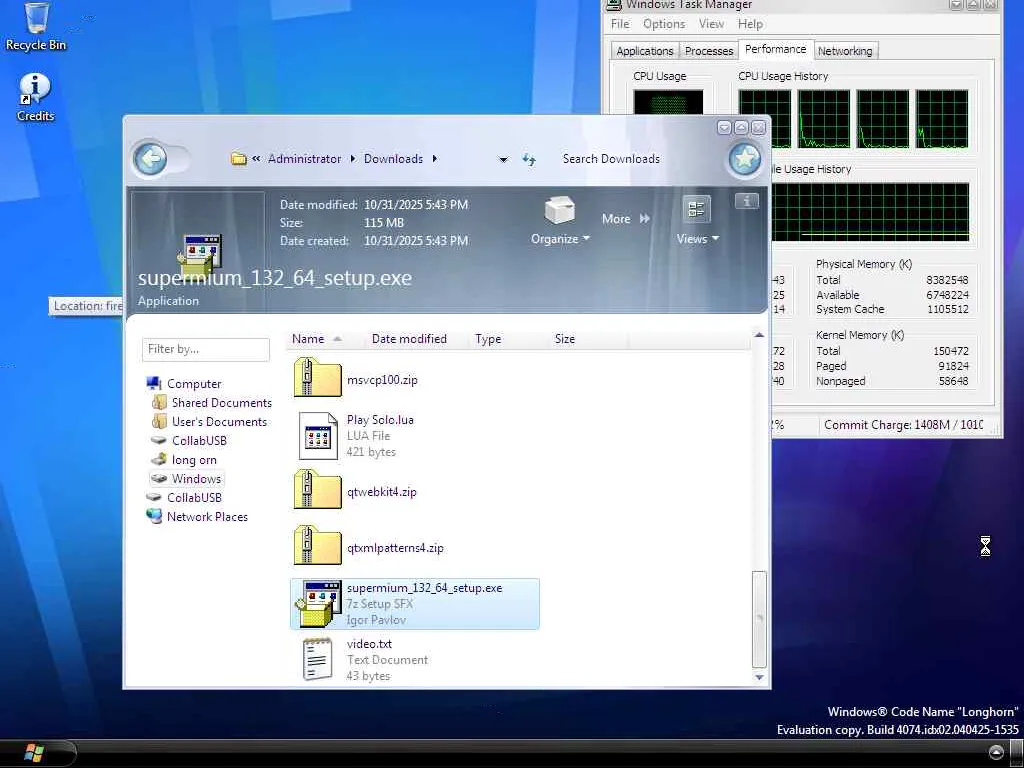Go back with the round Back arrow
The width and height of the screenshot is (1024, 768).
[150, 159]
